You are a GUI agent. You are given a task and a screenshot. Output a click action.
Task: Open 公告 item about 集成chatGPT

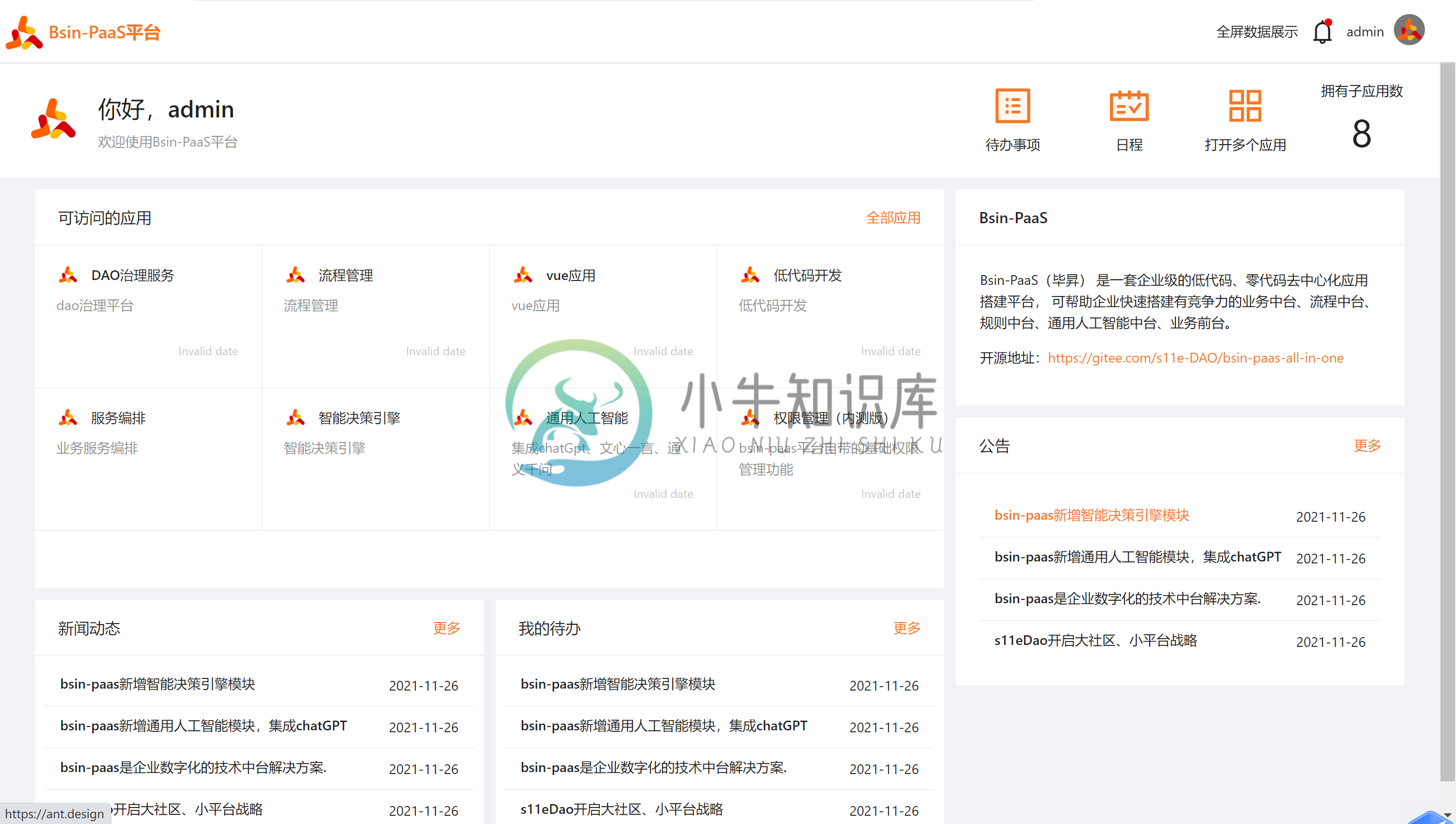tap(1138, 557)
